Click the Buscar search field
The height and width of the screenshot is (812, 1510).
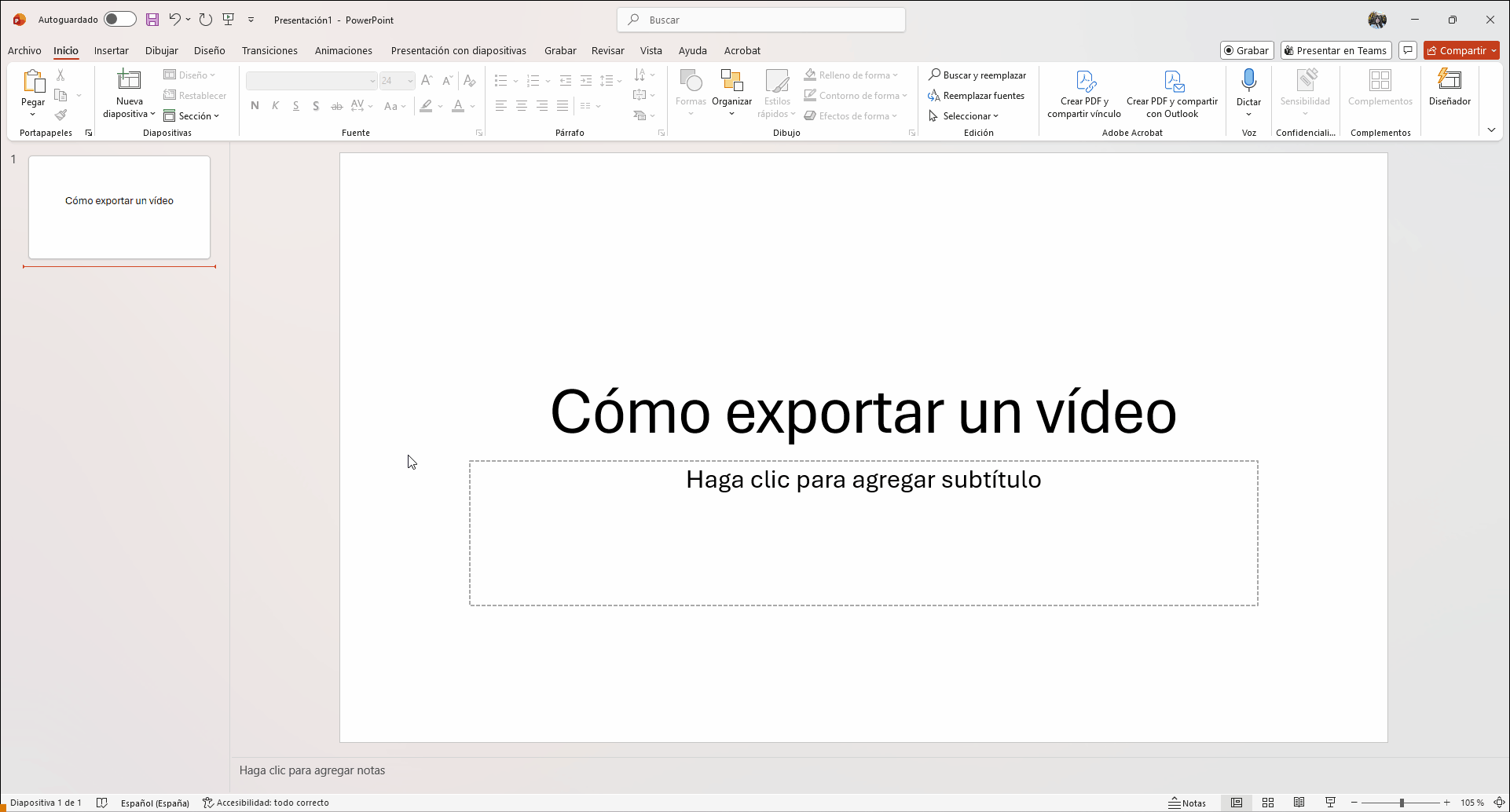(x=761, y=20)
